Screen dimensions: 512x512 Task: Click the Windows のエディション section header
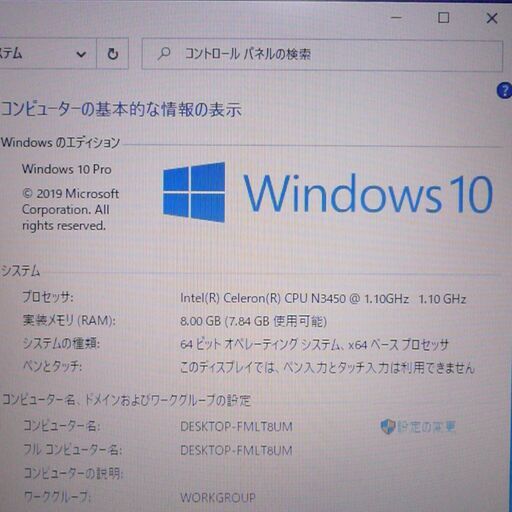[60, 142]
